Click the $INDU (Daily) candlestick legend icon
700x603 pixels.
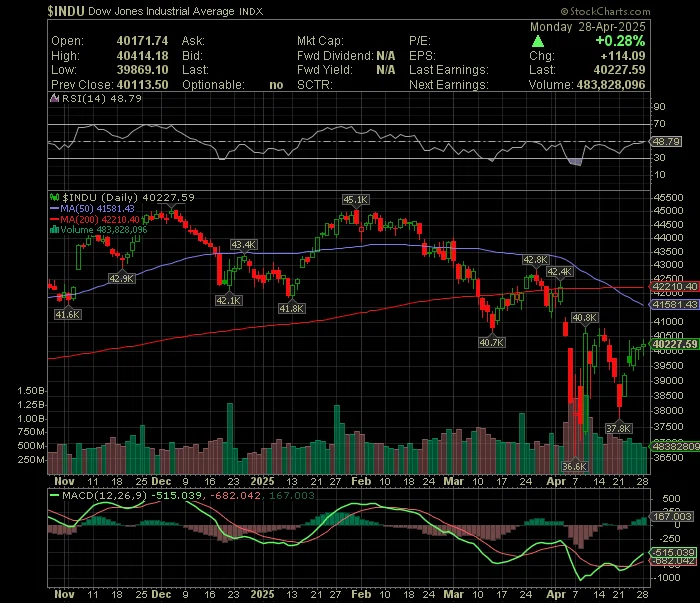54,198
